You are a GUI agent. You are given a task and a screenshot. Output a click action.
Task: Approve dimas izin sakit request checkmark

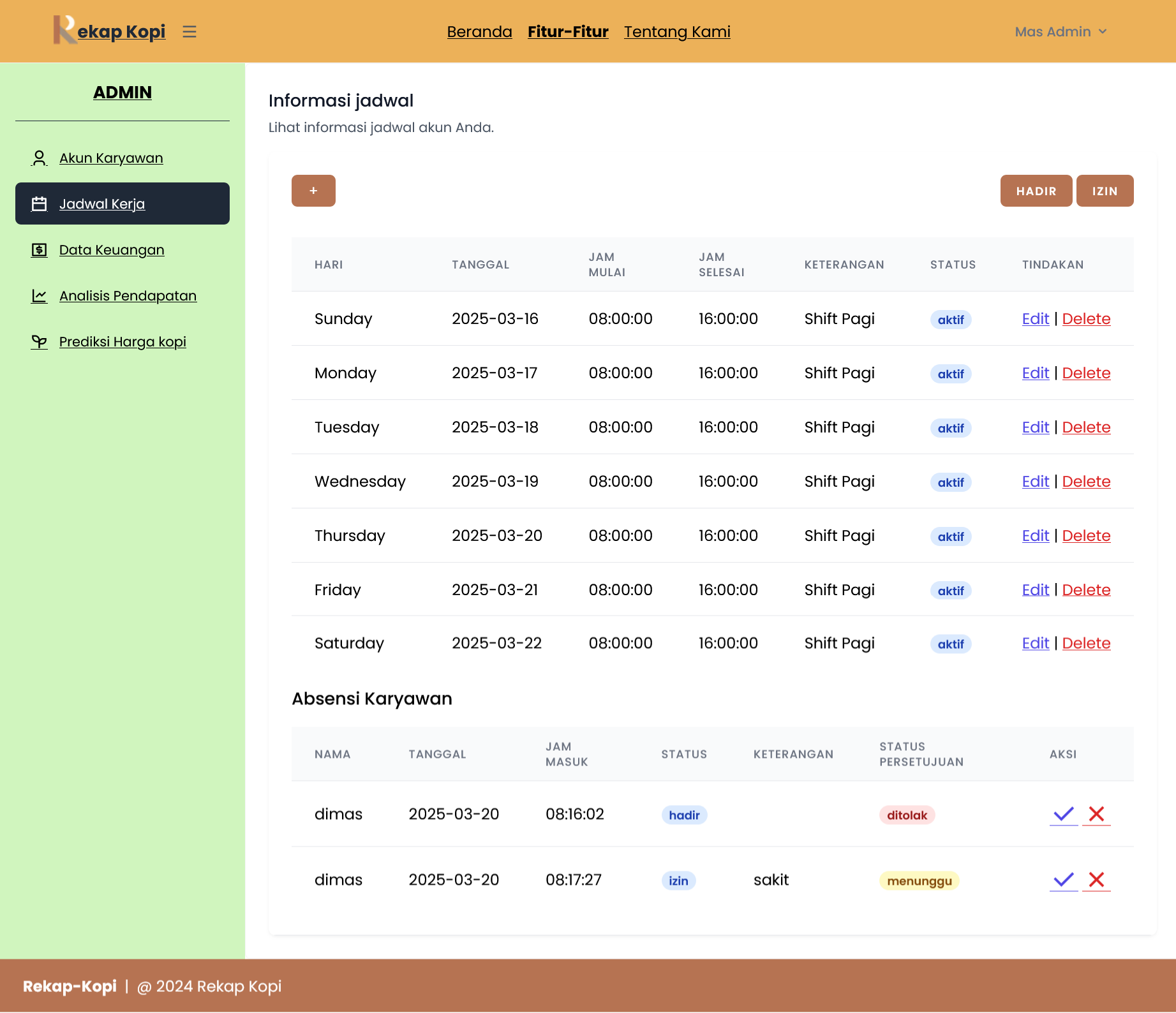click(x=1064, y=880)
